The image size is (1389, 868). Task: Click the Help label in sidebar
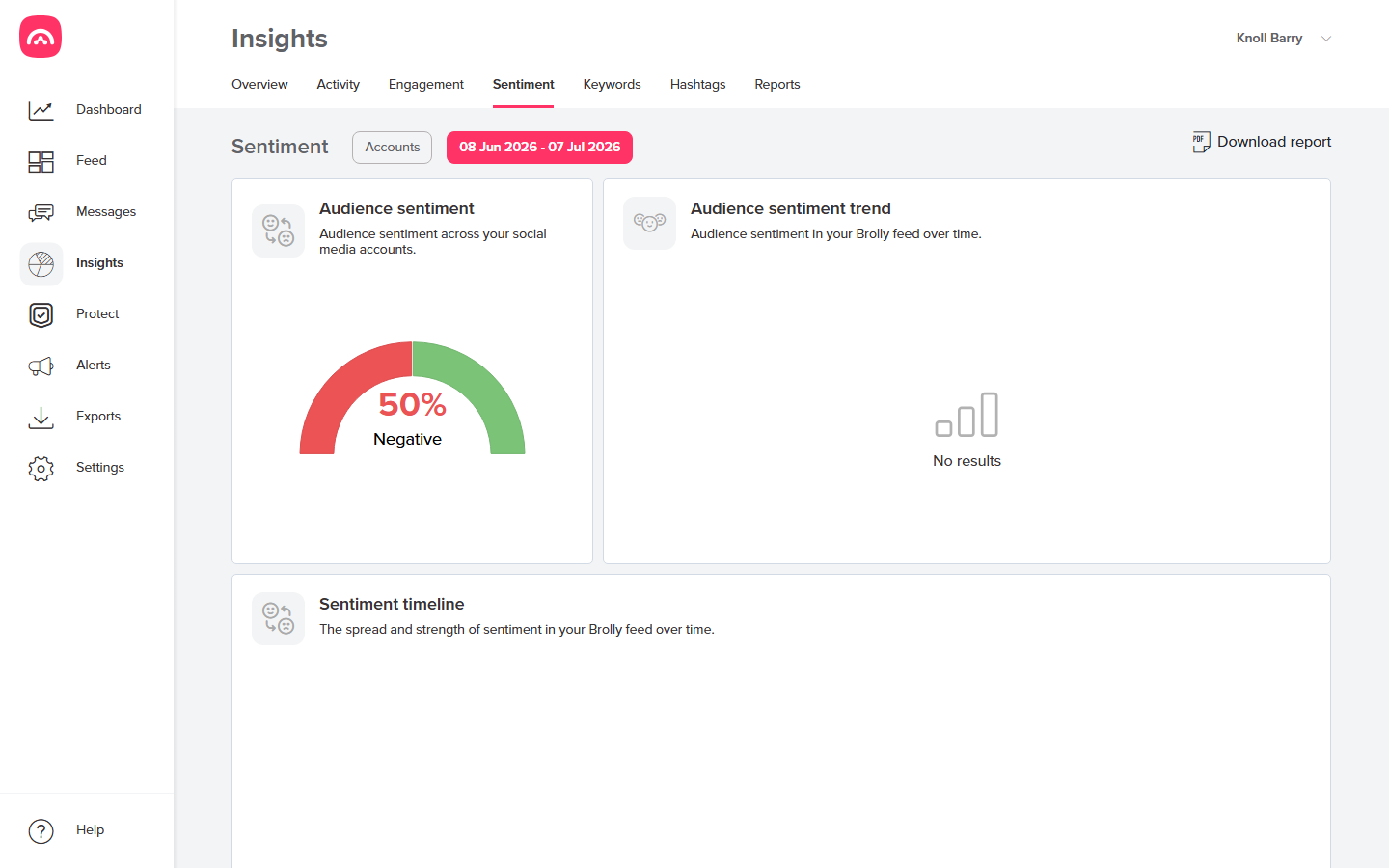coord(90,830)
